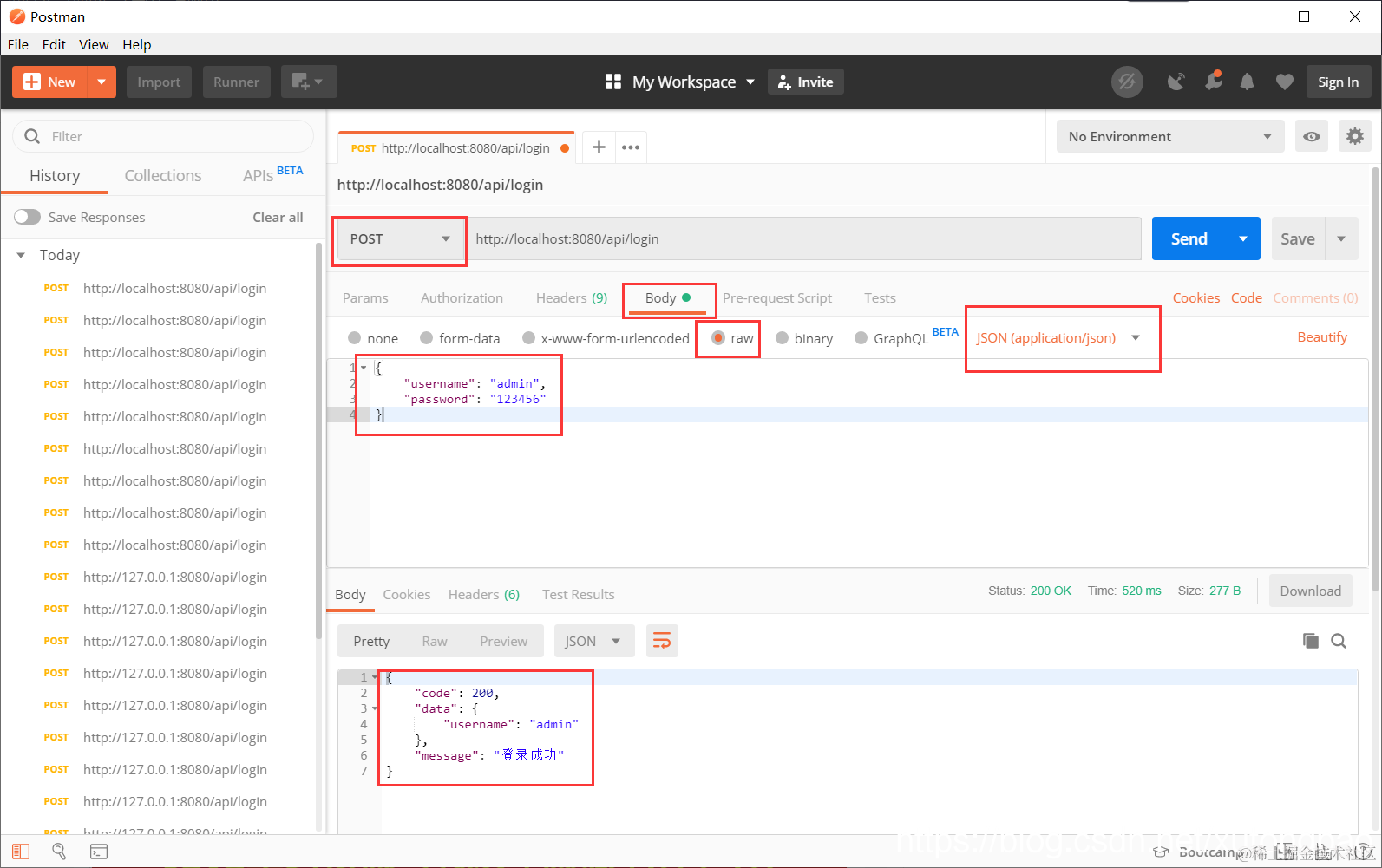Open the Edit menu

tap(54, 44)
